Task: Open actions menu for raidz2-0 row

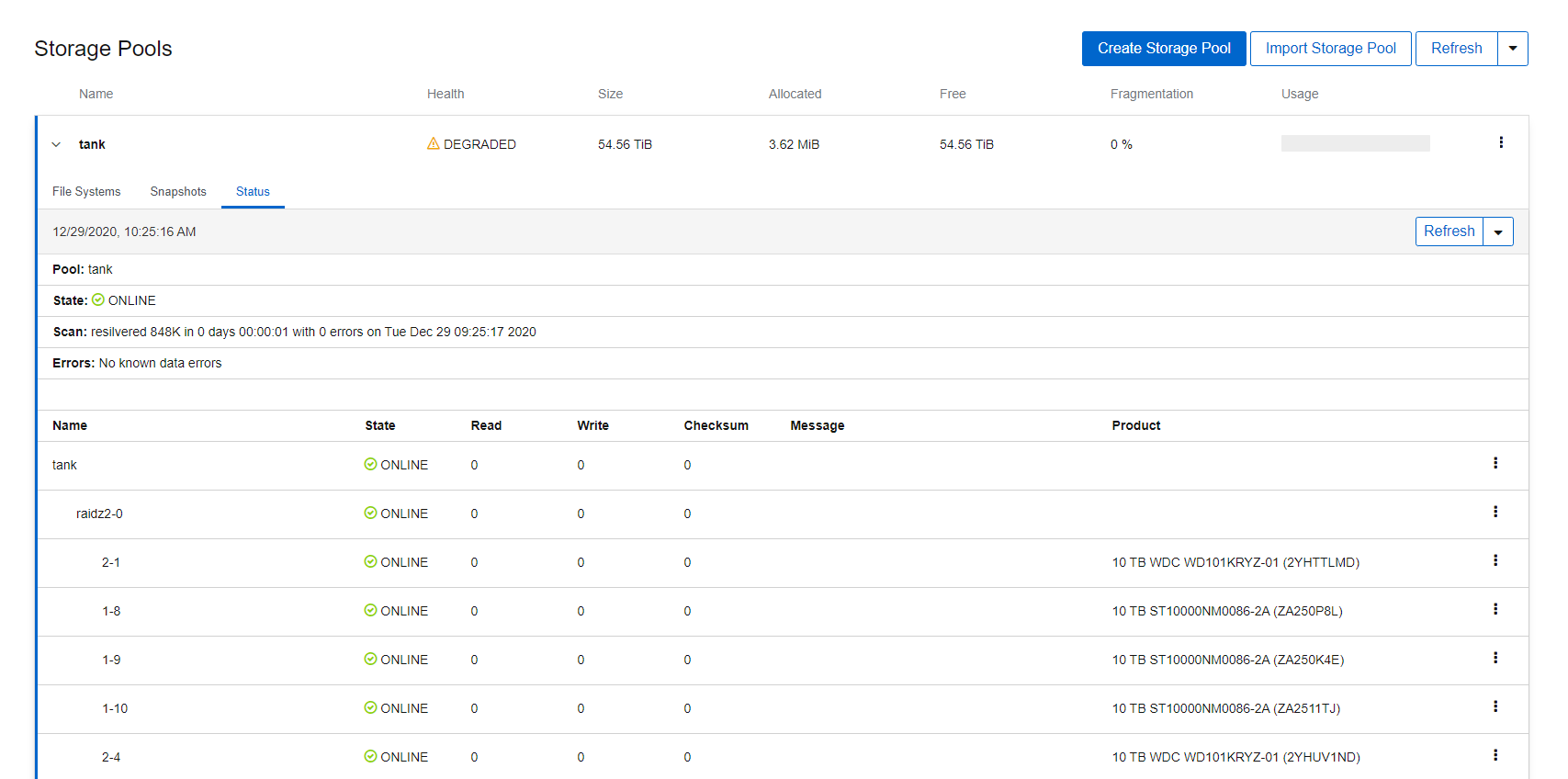Action: (x=1495, y=512)
